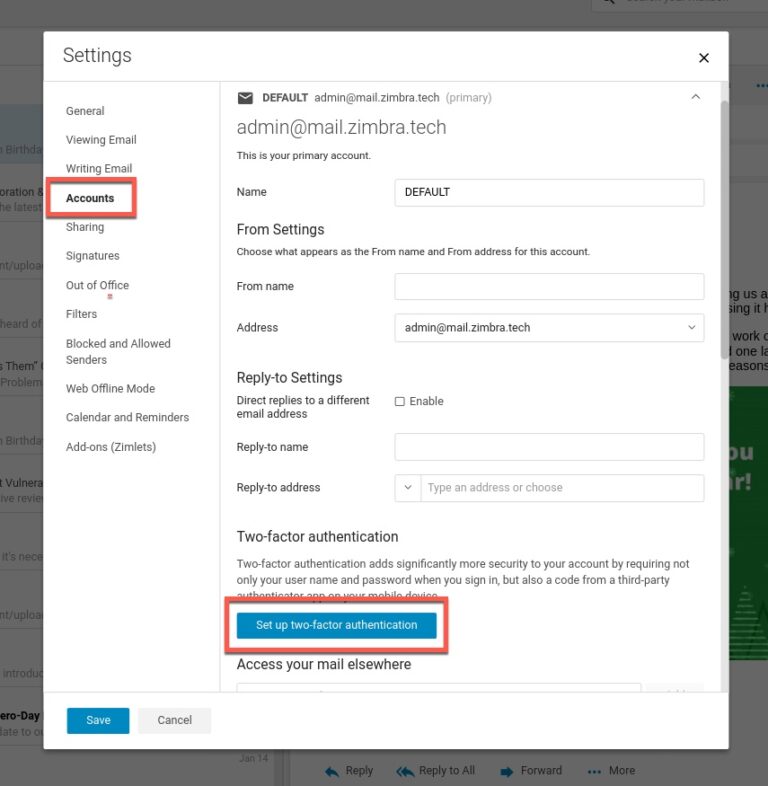Viewport: 768px width, 786px height.
Task: Open the Address dropdown
Action: (549, 328)
